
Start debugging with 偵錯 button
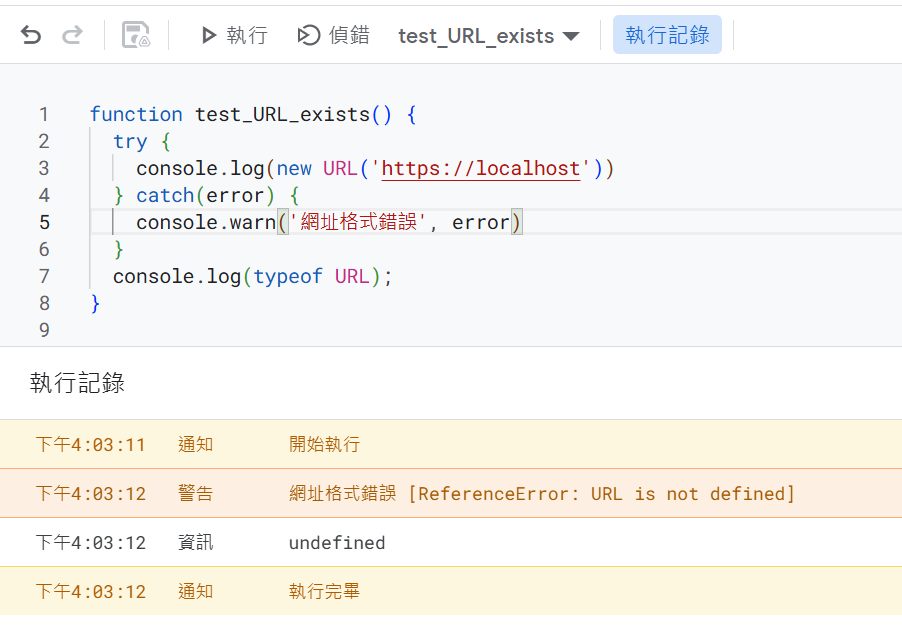coord(333,35)
